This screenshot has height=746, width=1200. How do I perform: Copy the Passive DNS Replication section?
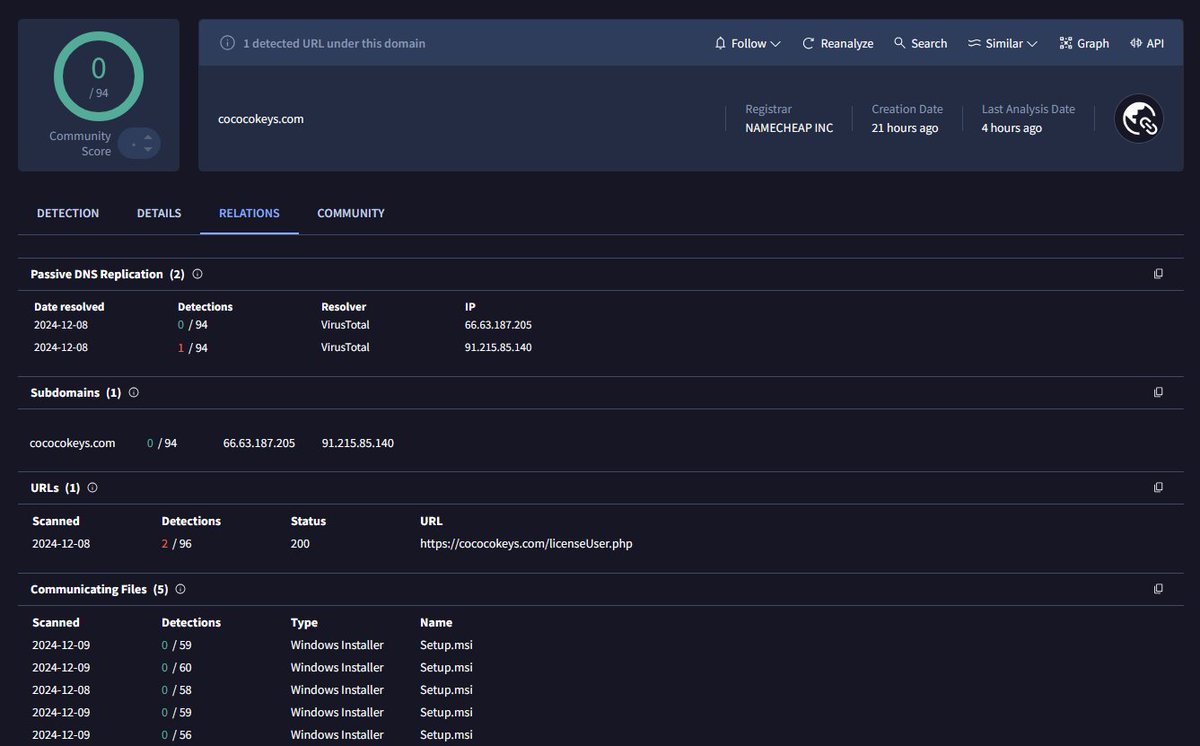tap(1158, 273)
